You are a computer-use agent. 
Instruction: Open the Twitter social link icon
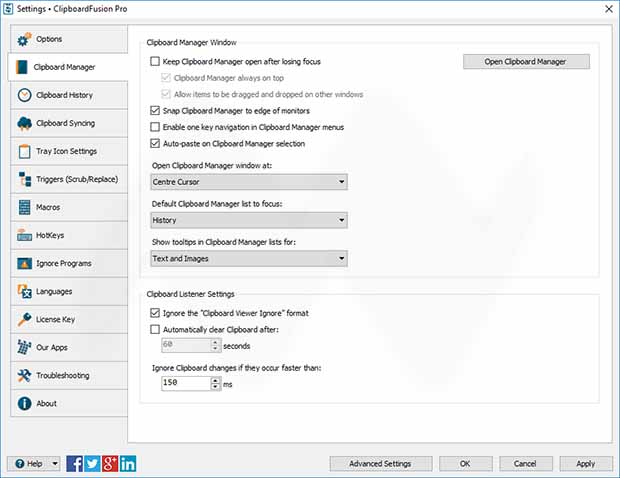pyautogui.click(x=92, y=464)
